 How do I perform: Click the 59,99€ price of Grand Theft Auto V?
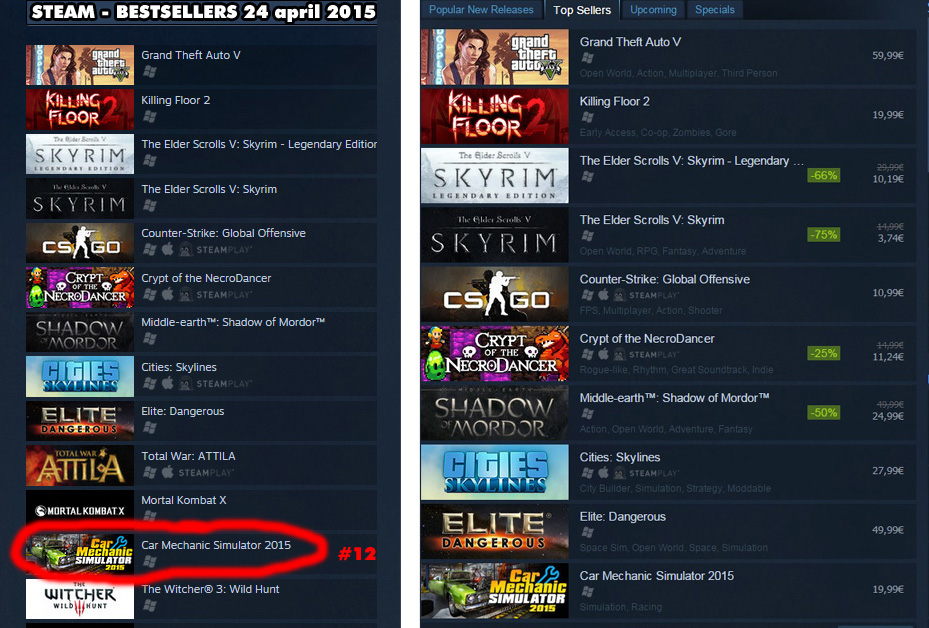[x=888, y=56]
